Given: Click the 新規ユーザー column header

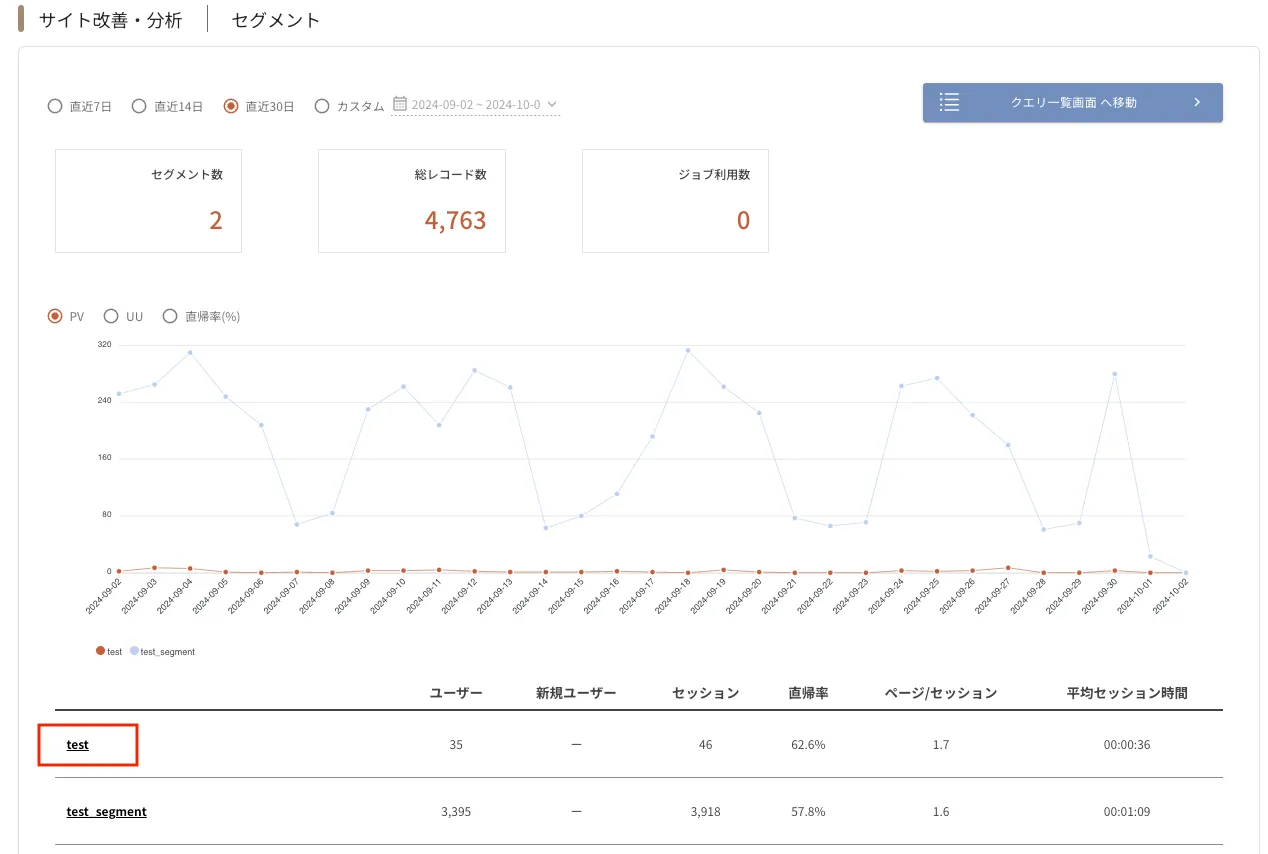Looking at the screenshot, I should [x=576, y=693].
